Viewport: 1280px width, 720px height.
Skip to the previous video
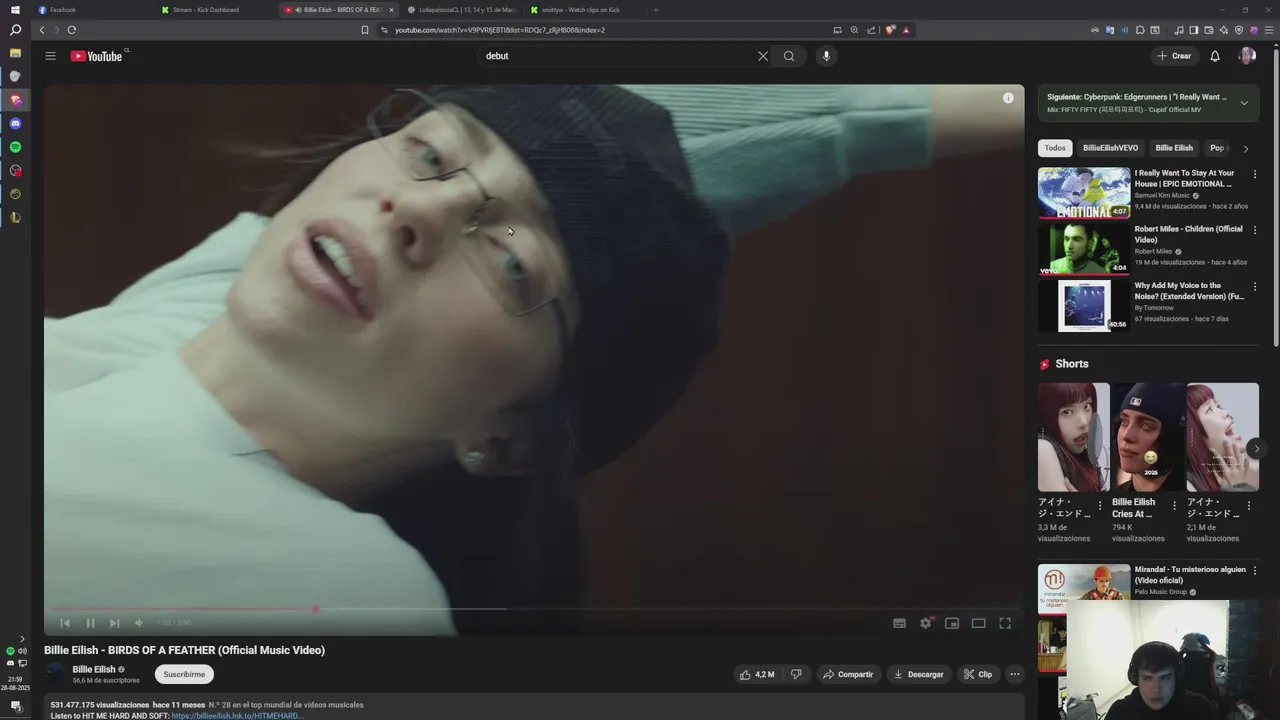tap(65, 623)
